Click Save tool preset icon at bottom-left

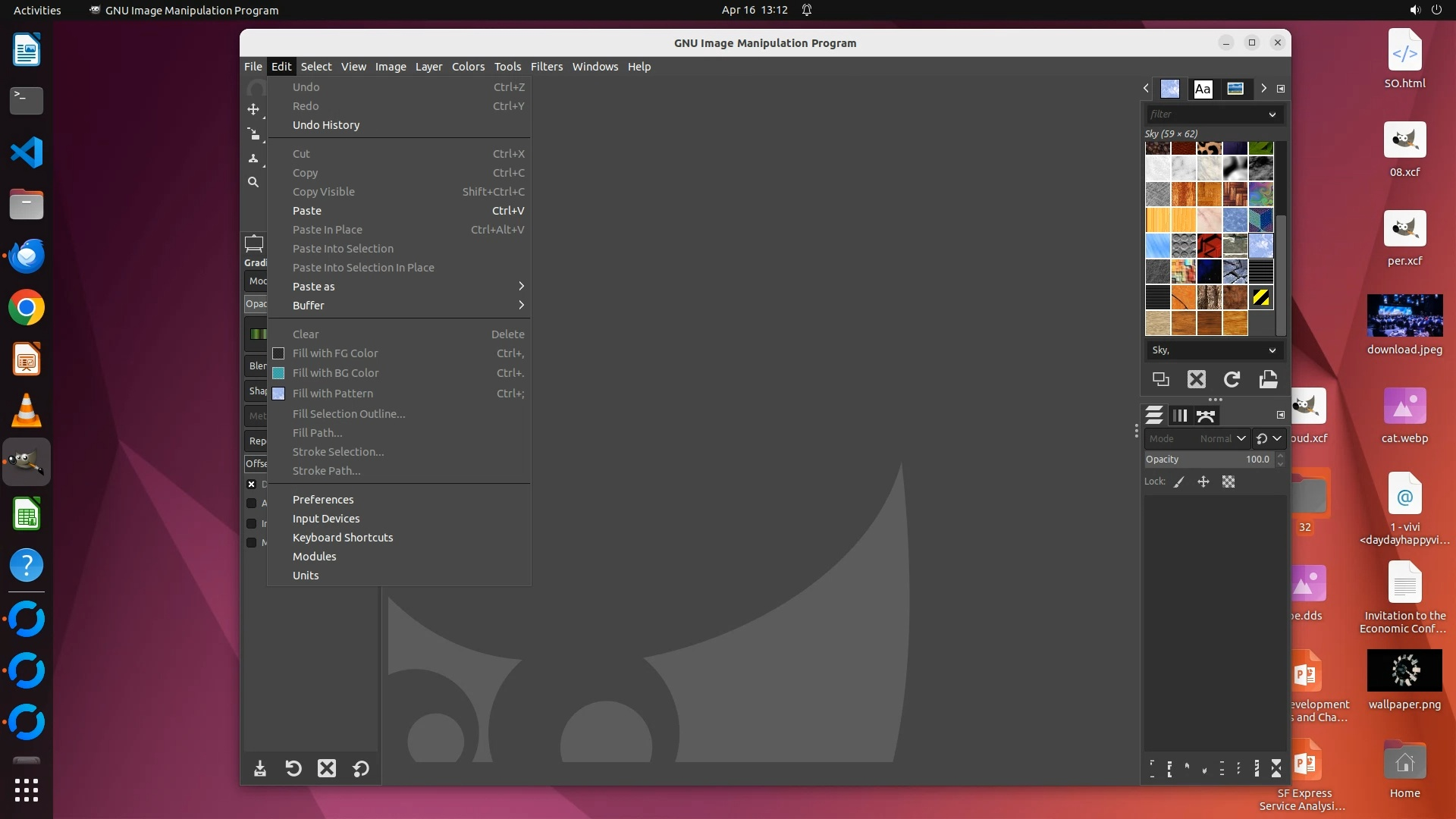click(260, 769)
